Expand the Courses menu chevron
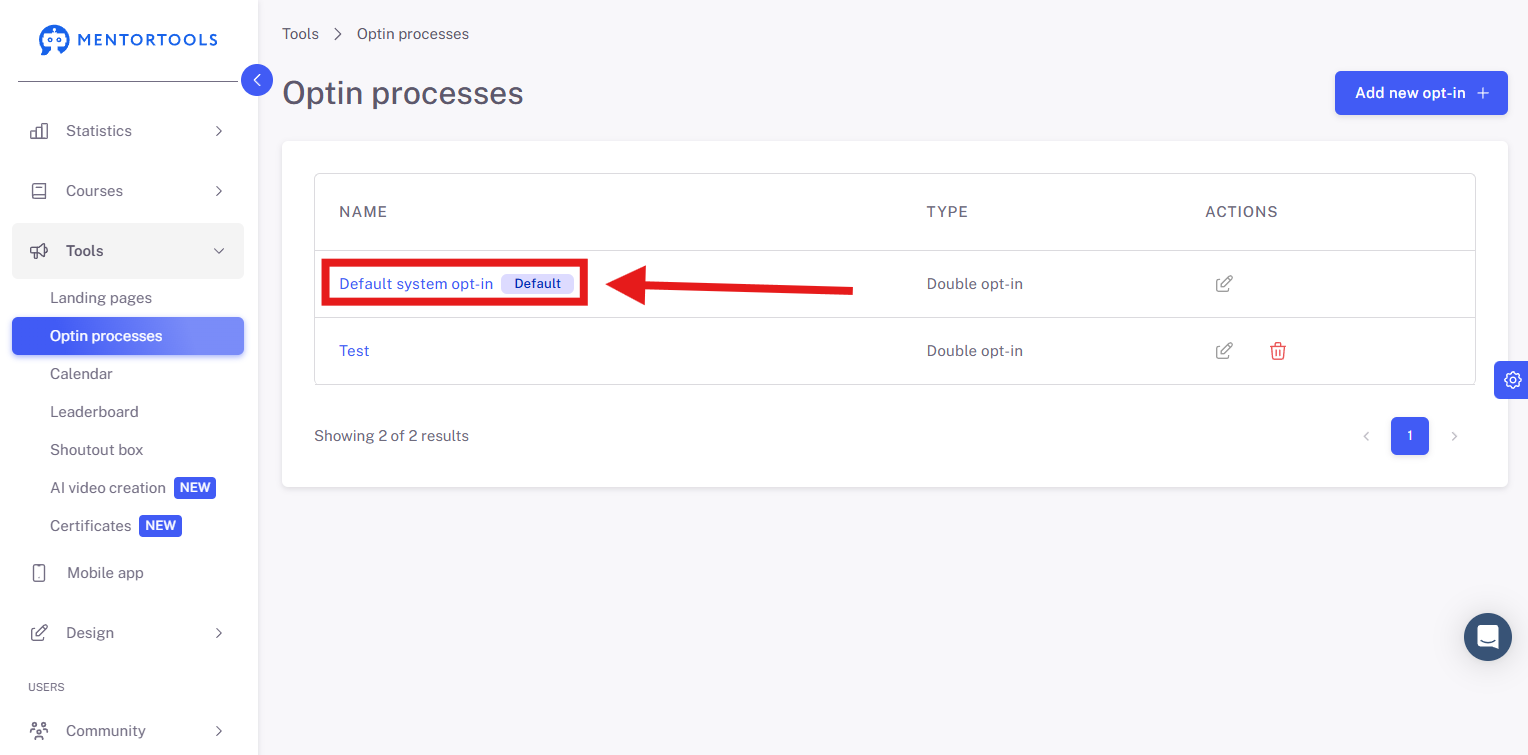Image resolution: width=1528 pixels, height=755 pixels. click(x=219, y=191)
